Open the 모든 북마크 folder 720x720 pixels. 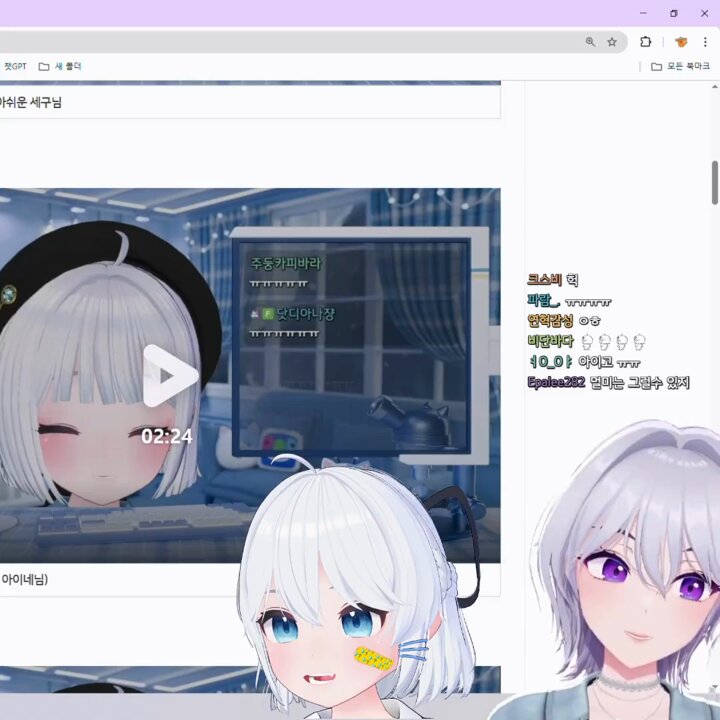click(680, 66)
